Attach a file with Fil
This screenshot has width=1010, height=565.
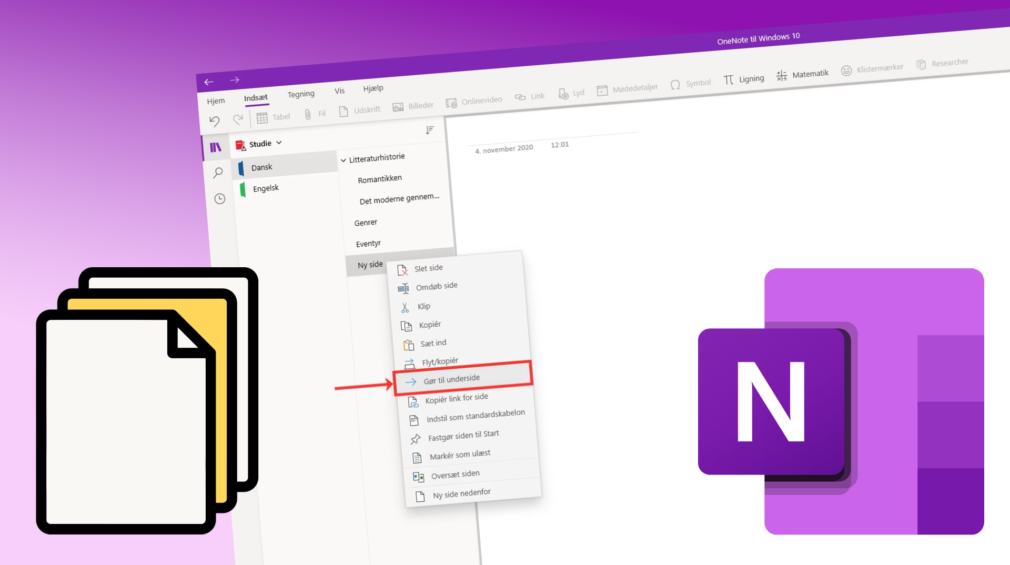(315, 114)
